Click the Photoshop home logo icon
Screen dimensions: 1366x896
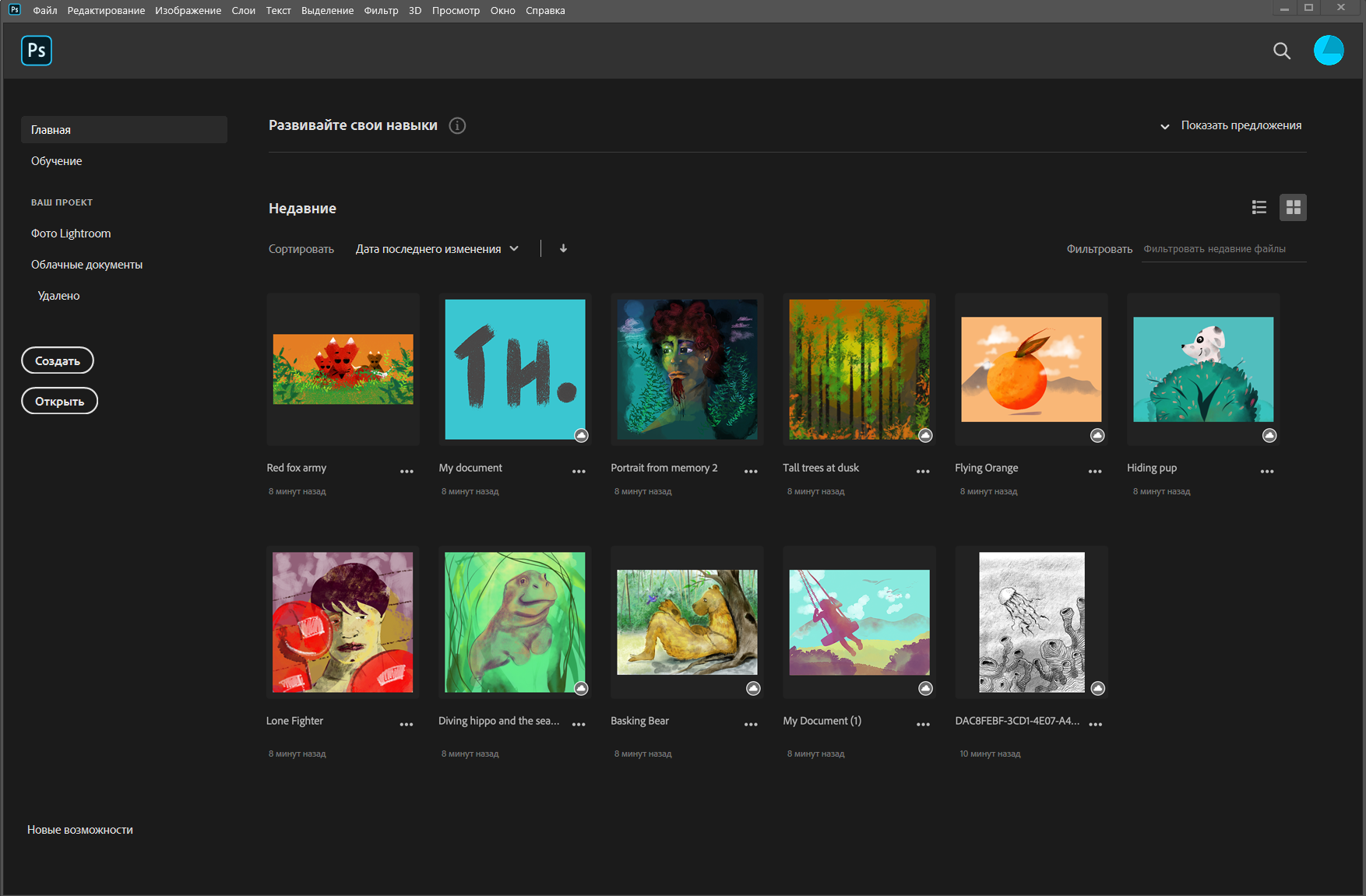[x=37, y=51]
